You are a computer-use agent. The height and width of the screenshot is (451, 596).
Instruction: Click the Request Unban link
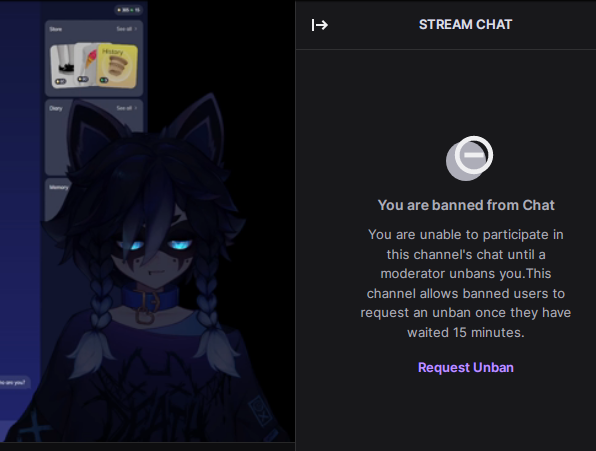(466, 367)
